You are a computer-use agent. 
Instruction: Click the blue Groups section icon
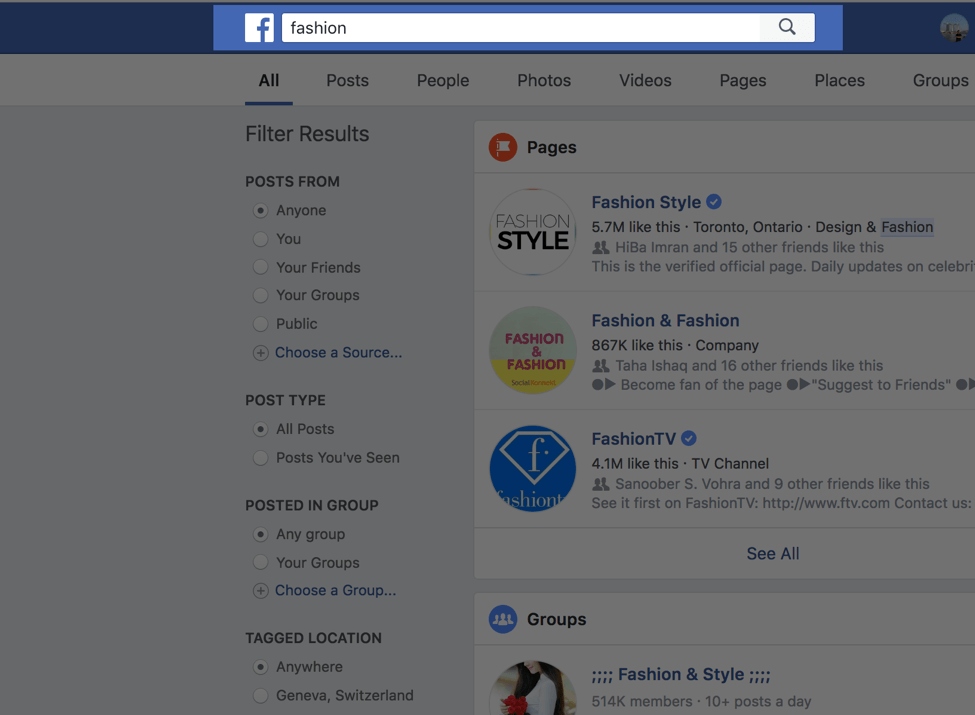503,619
